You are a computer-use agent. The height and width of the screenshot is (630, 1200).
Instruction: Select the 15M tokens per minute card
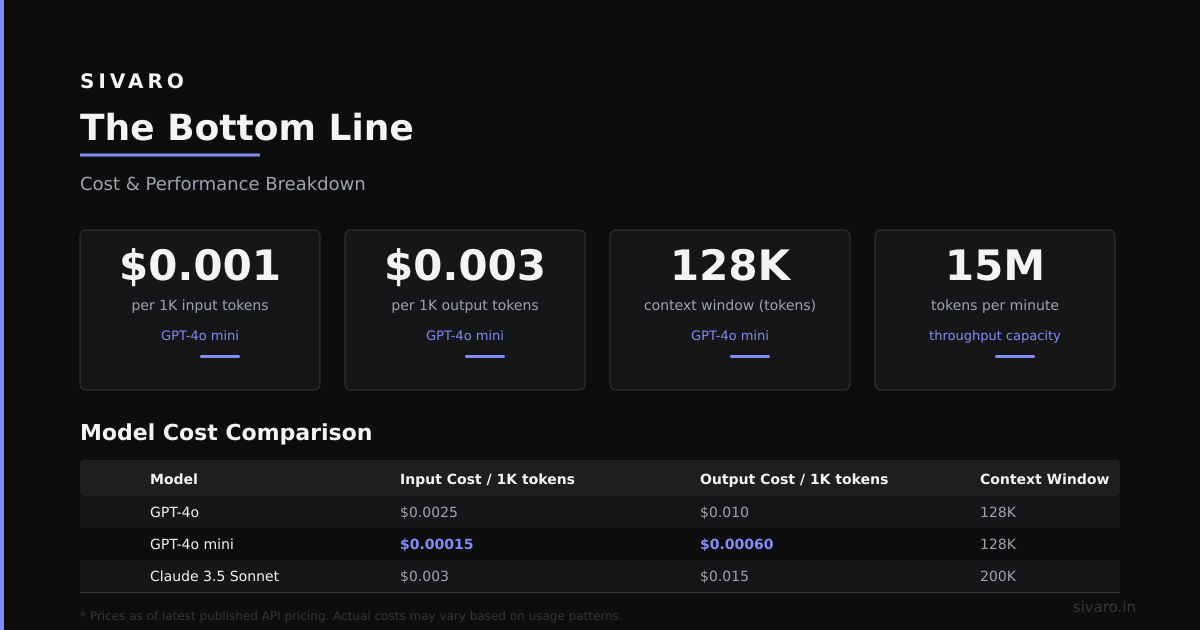(x=995, y=310)
